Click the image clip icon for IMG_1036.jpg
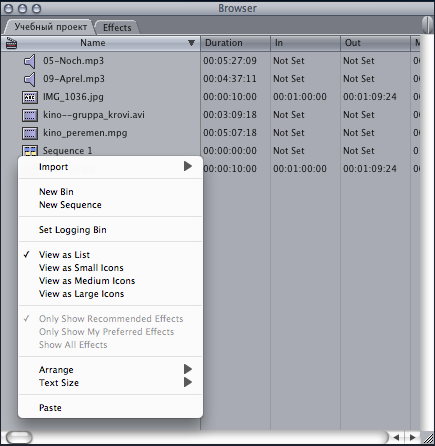The height and width of the screenshot is (446, 435). (x=30, y=97)
